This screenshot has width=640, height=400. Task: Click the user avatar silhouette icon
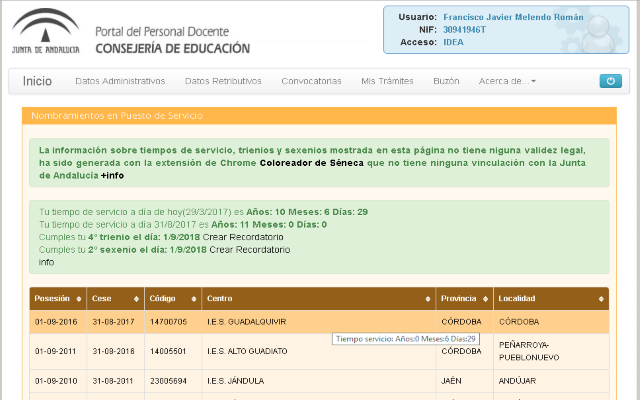click(x=597, y=34)
